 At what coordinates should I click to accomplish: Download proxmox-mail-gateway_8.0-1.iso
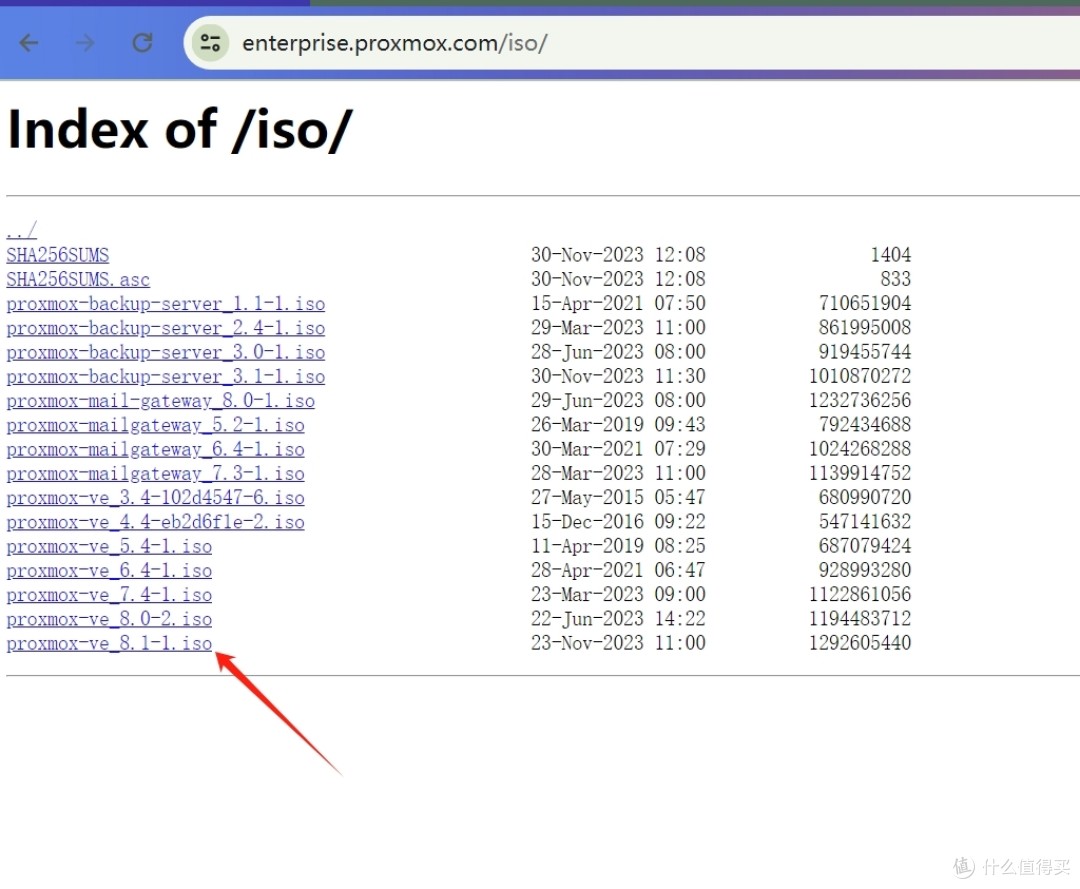tap(160, 400)
